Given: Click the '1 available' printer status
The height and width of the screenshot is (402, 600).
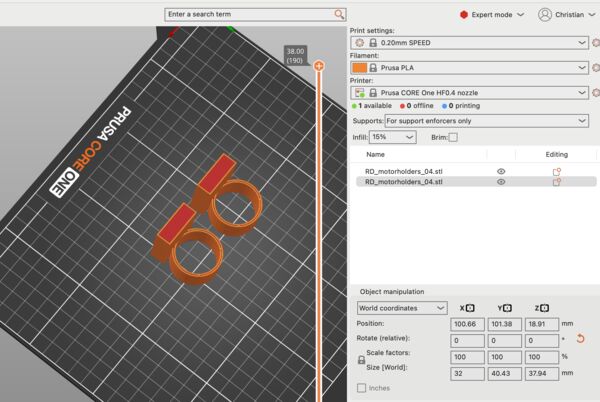Looking at the screenshot, I should [x=372, y=106].
